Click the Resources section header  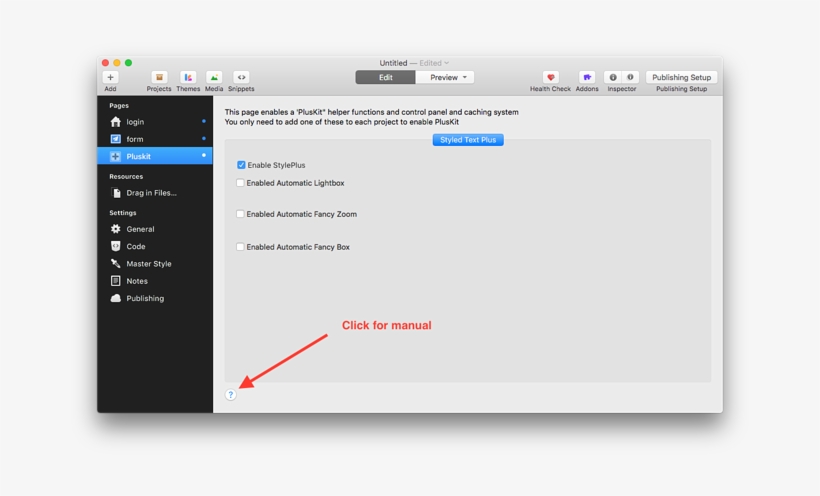pyautogui.click(x=126, y=177)
